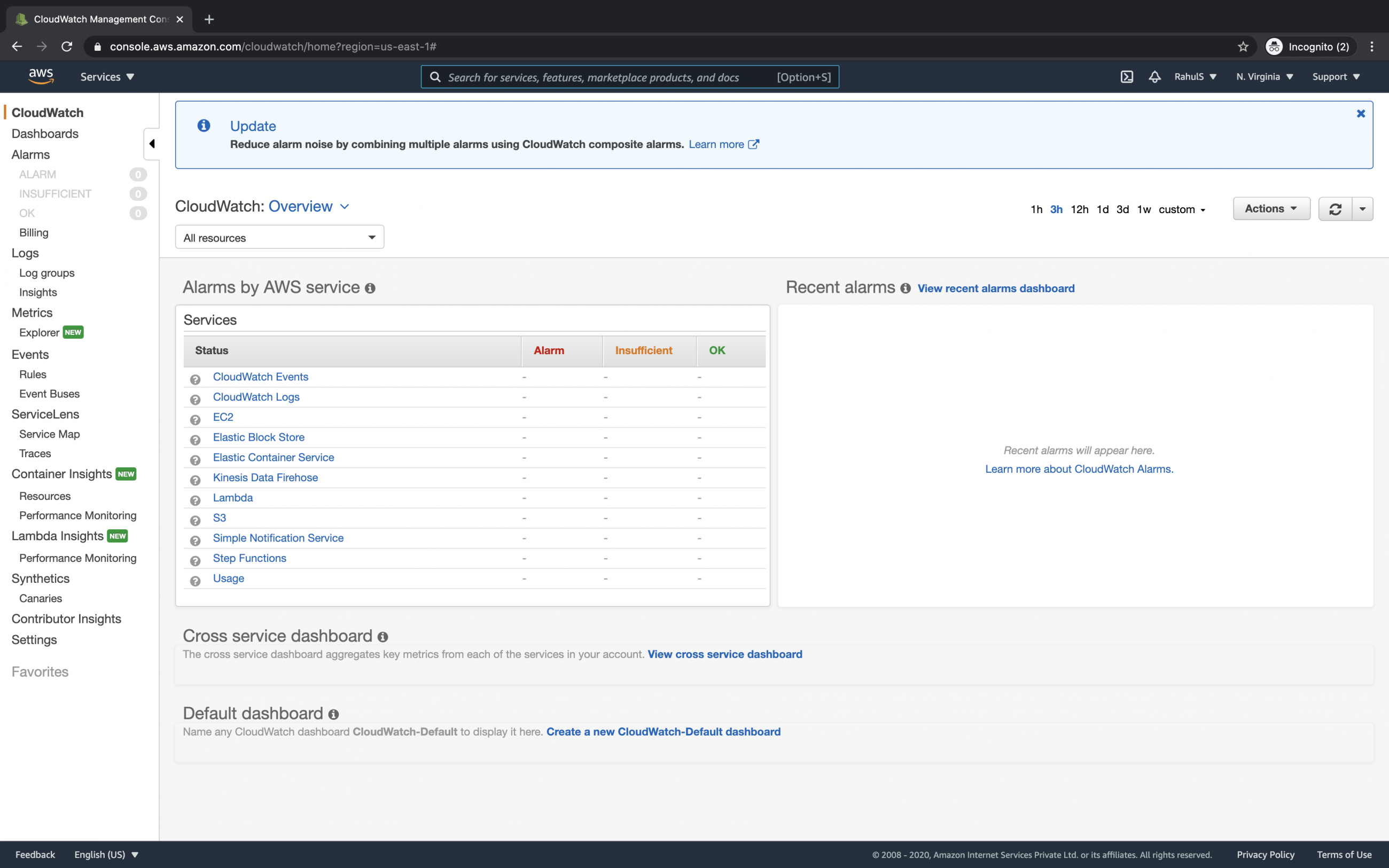Bookmark the page with the star icon

coord(1243,46)
